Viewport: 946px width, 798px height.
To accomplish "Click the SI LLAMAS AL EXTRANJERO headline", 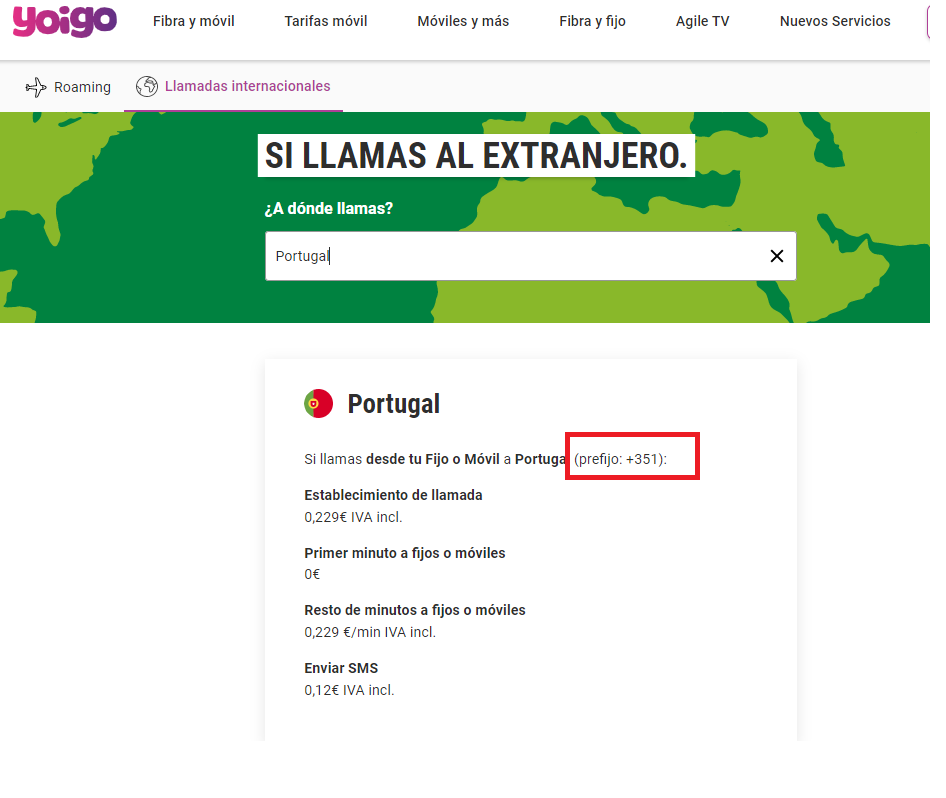I will 476,156.
